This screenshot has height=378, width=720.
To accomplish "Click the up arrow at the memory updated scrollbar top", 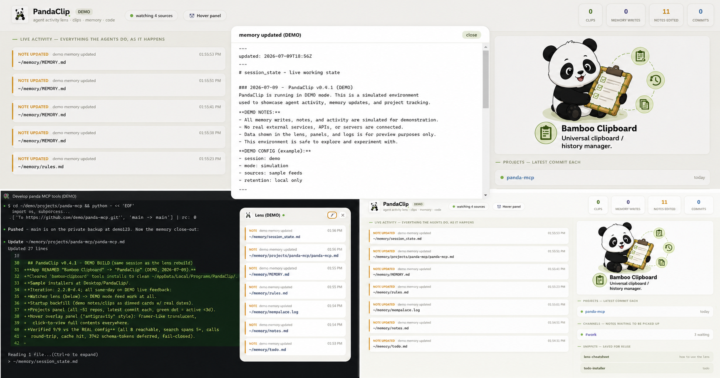I will [485, 47].
